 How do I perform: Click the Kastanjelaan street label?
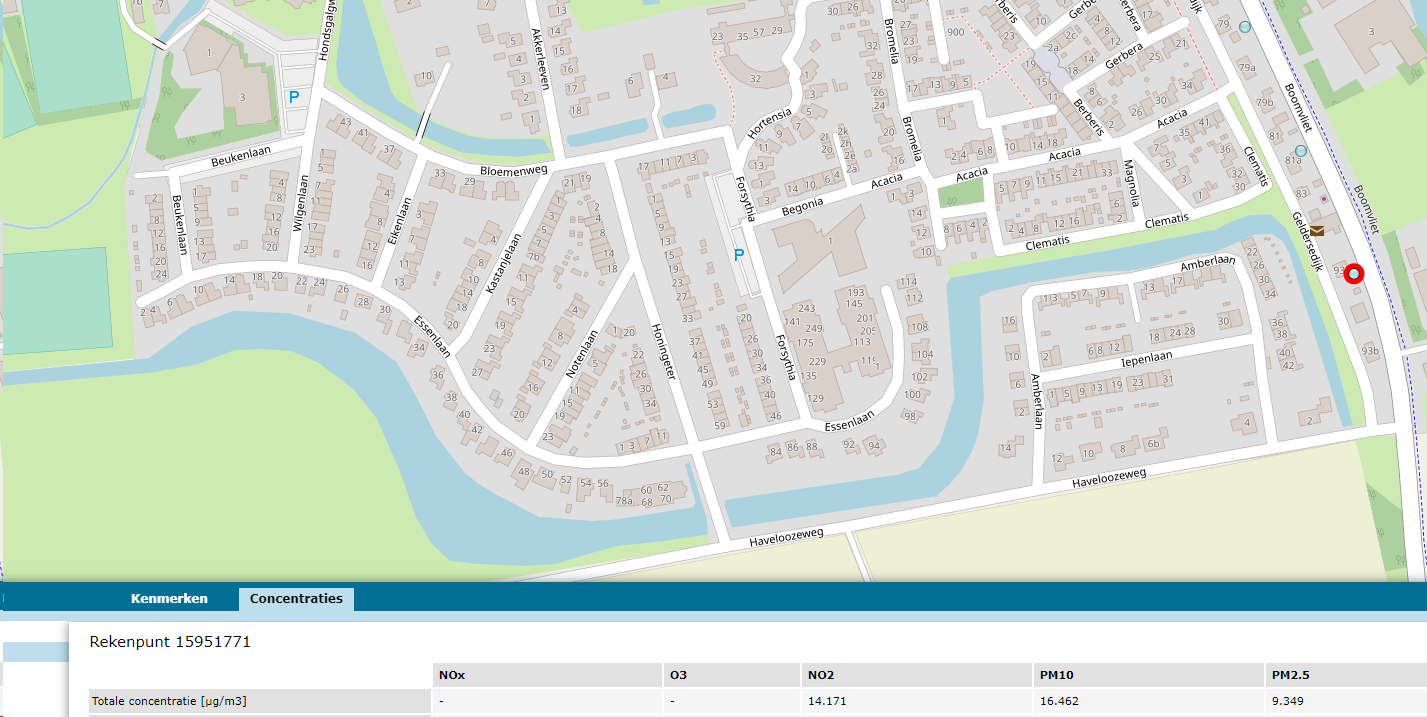pyautogui.click(x=505, y=263)
